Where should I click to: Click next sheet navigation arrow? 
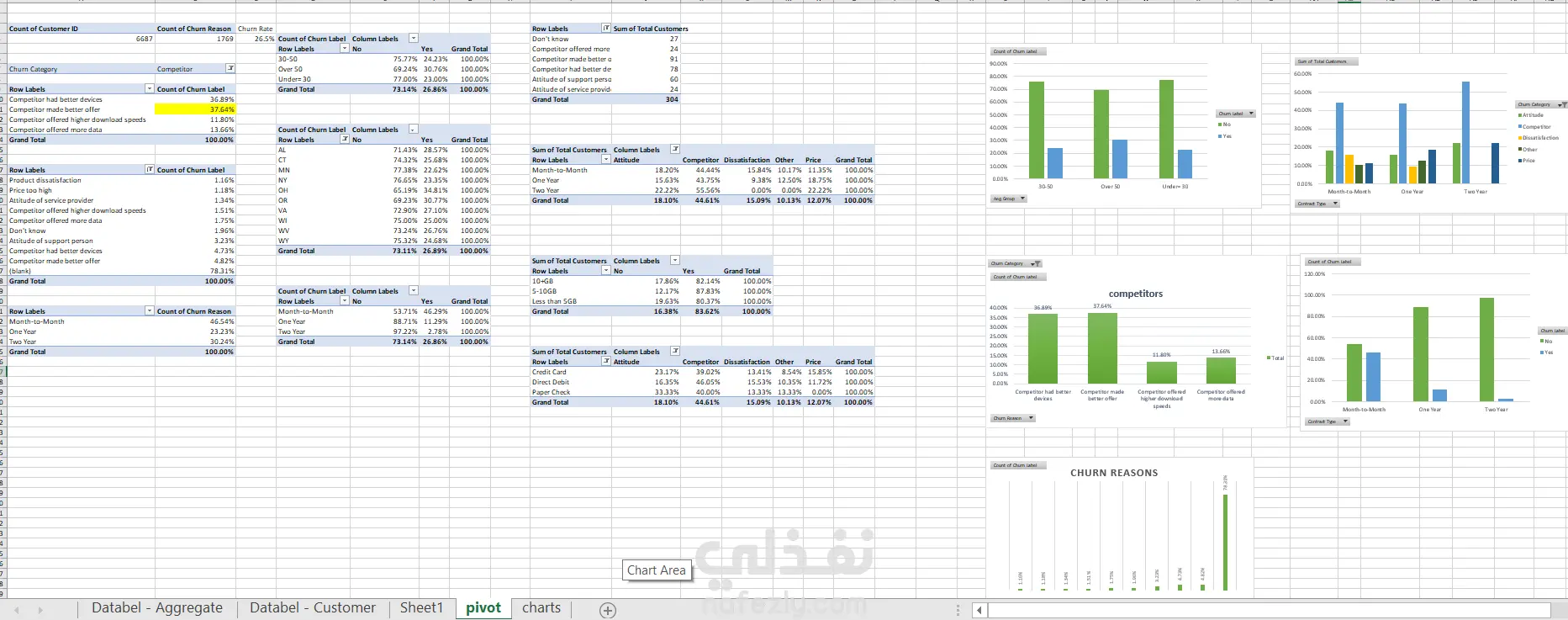40,610
